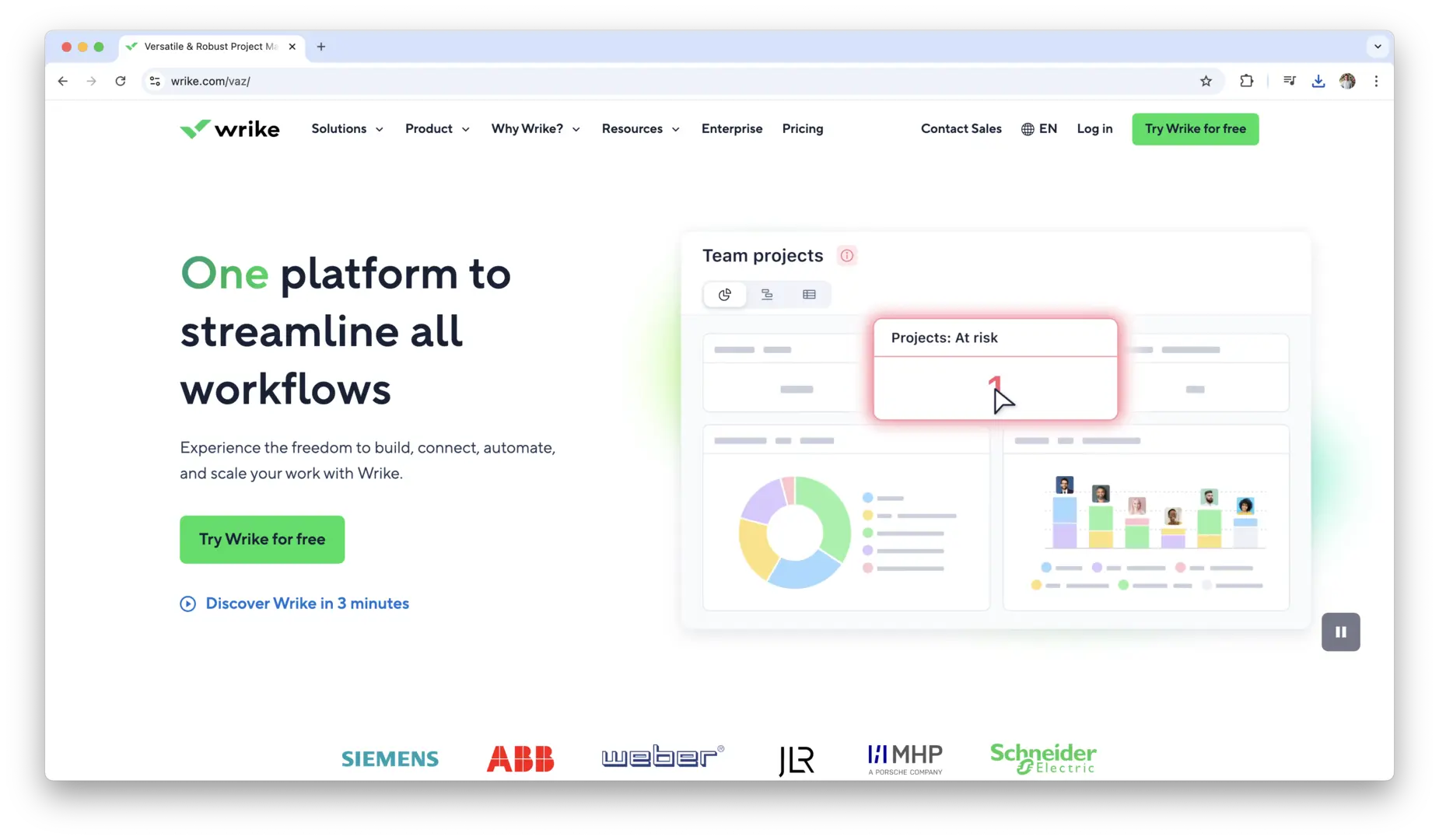
Task: Click the green hero Try Wrike for free button
Action: click(x=262, y=540)
